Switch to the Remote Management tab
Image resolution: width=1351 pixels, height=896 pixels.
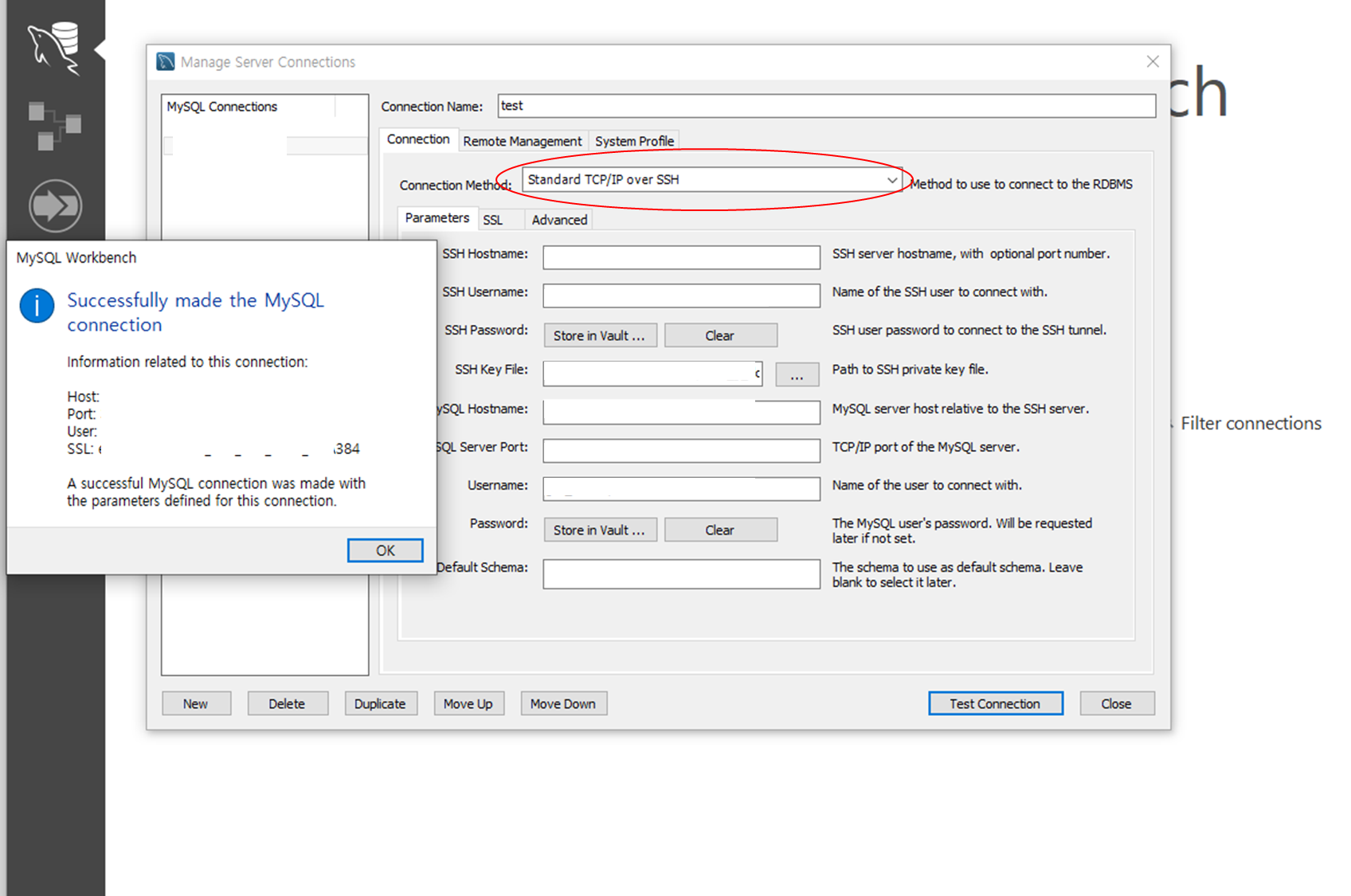coord(523,141)
